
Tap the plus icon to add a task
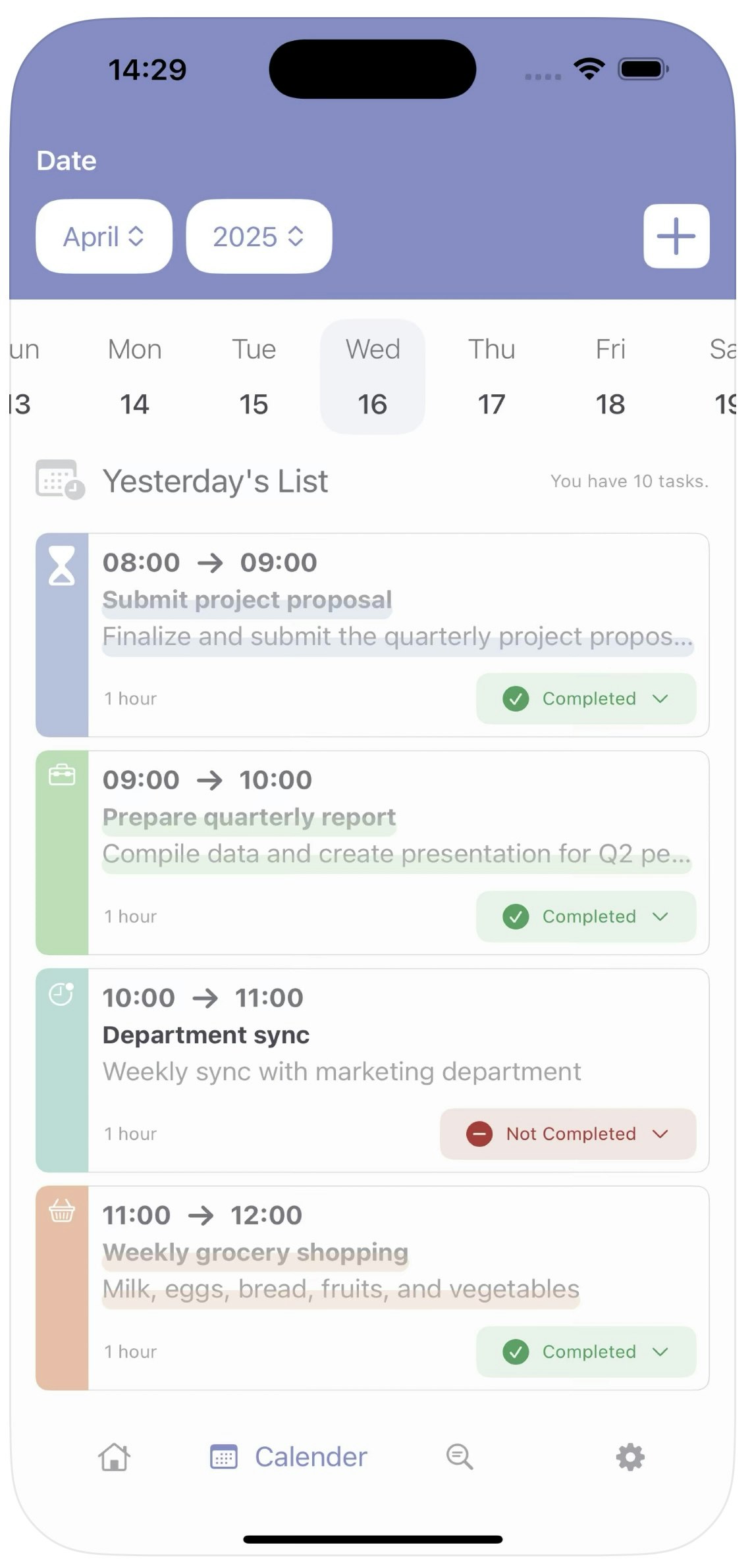pyautogui.click(x=676, y=236)
